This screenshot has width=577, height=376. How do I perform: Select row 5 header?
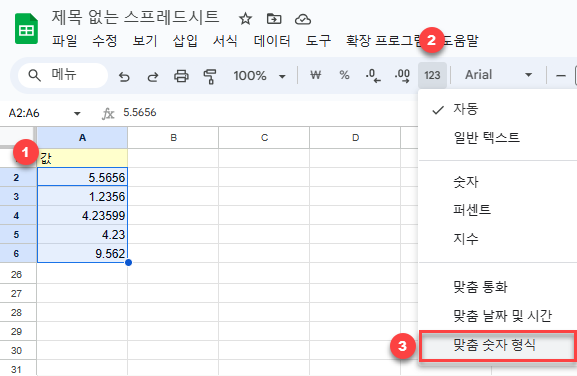click(17, 234)
